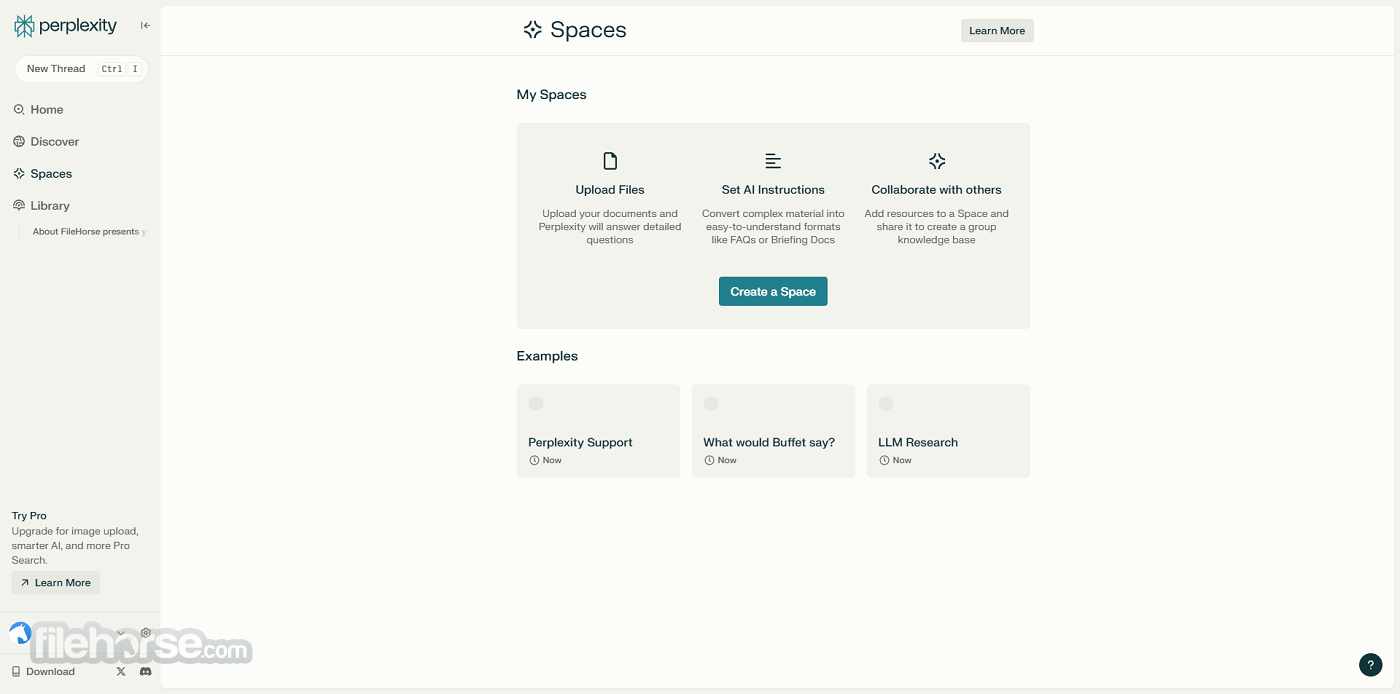Click Create a Space button

click(x=773, y=292)
